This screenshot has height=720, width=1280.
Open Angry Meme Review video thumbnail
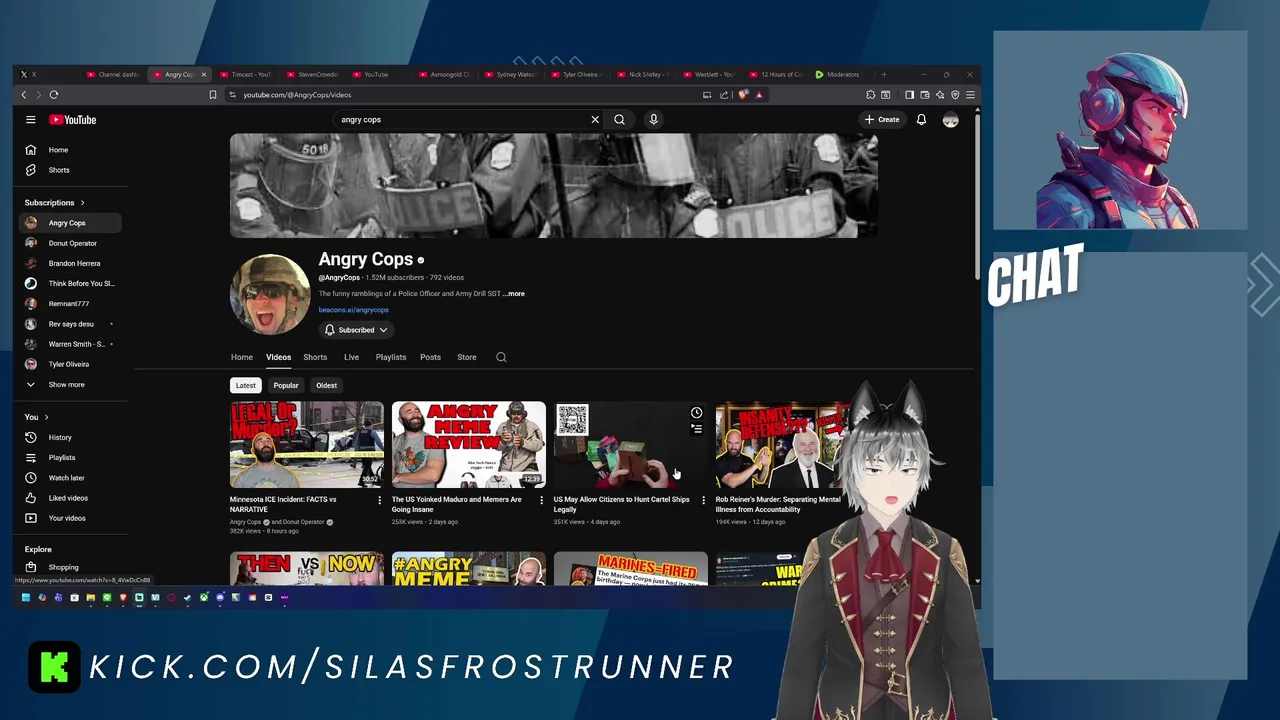coord(468,445)
